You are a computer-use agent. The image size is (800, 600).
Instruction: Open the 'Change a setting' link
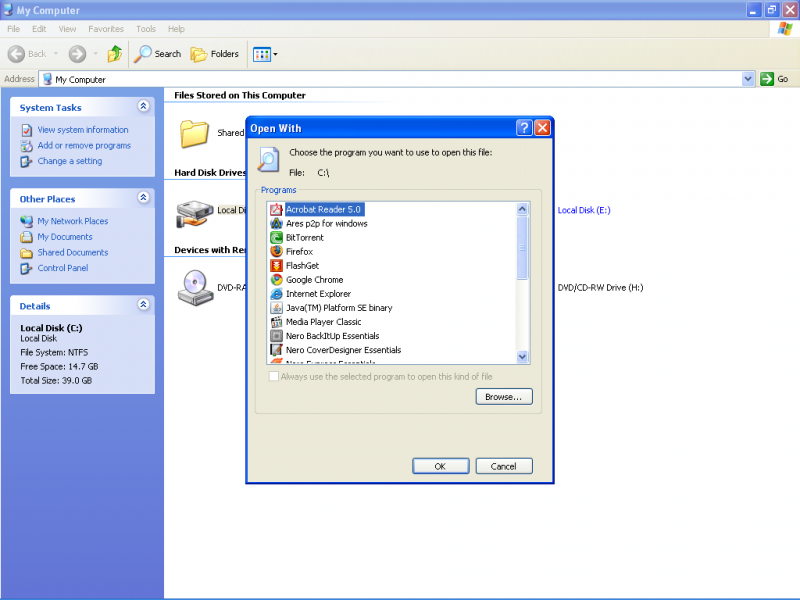click(69, 161)
